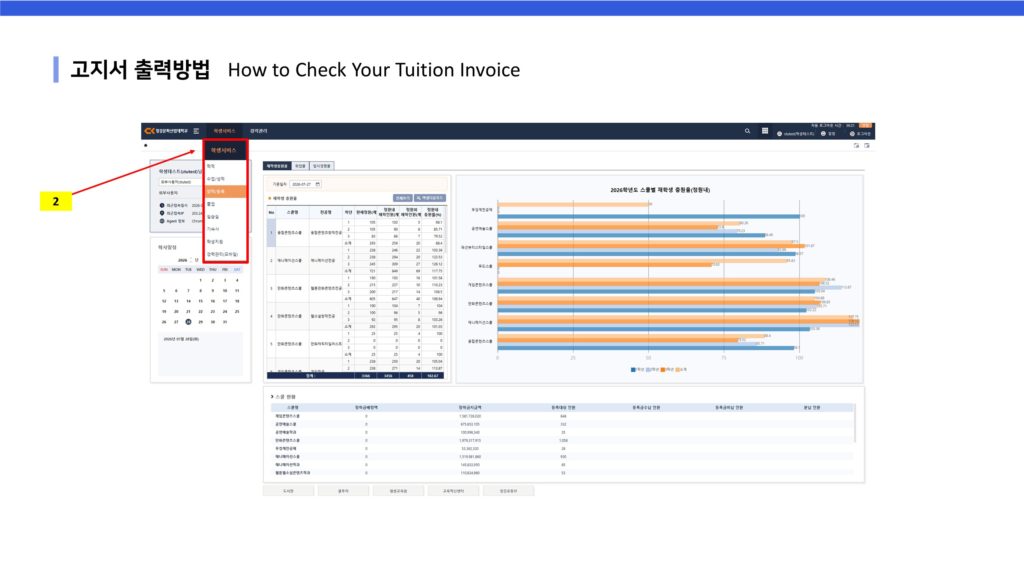
Task: Select 학적 in the 학생서비스 dropdown
Action: [211, 167]
